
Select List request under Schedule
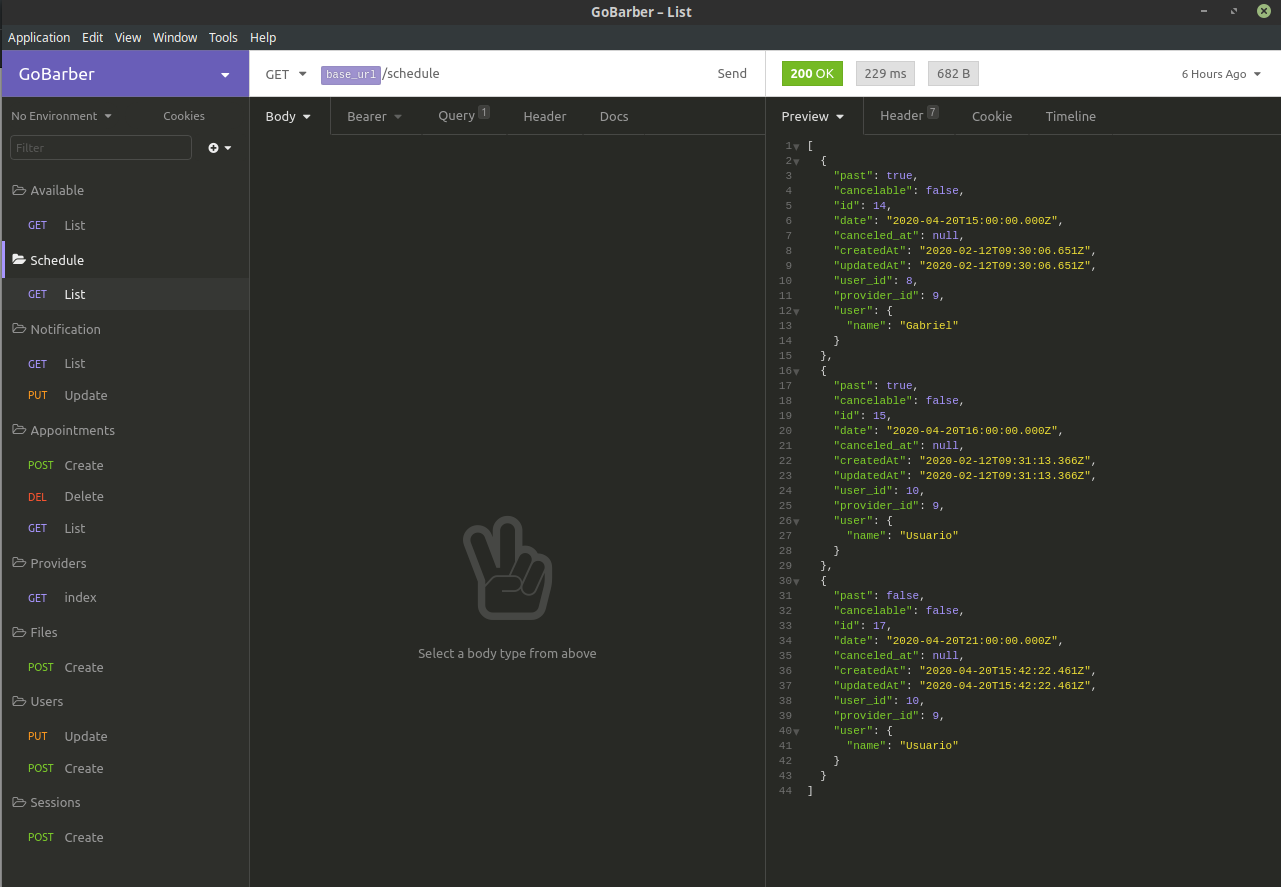click(125, 294)
